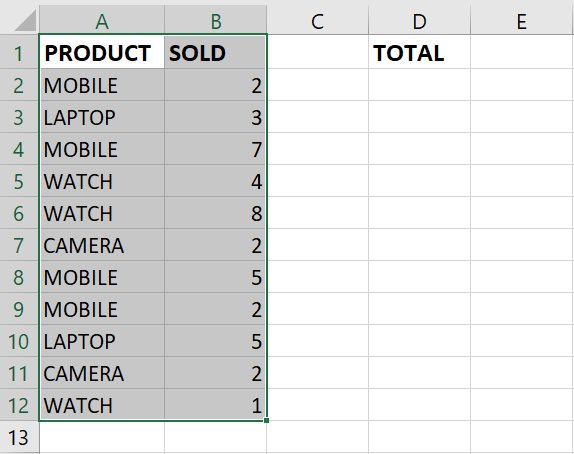The image size is (574, 454).
Task: Select row 10 header
Action: tap(19, 341)
